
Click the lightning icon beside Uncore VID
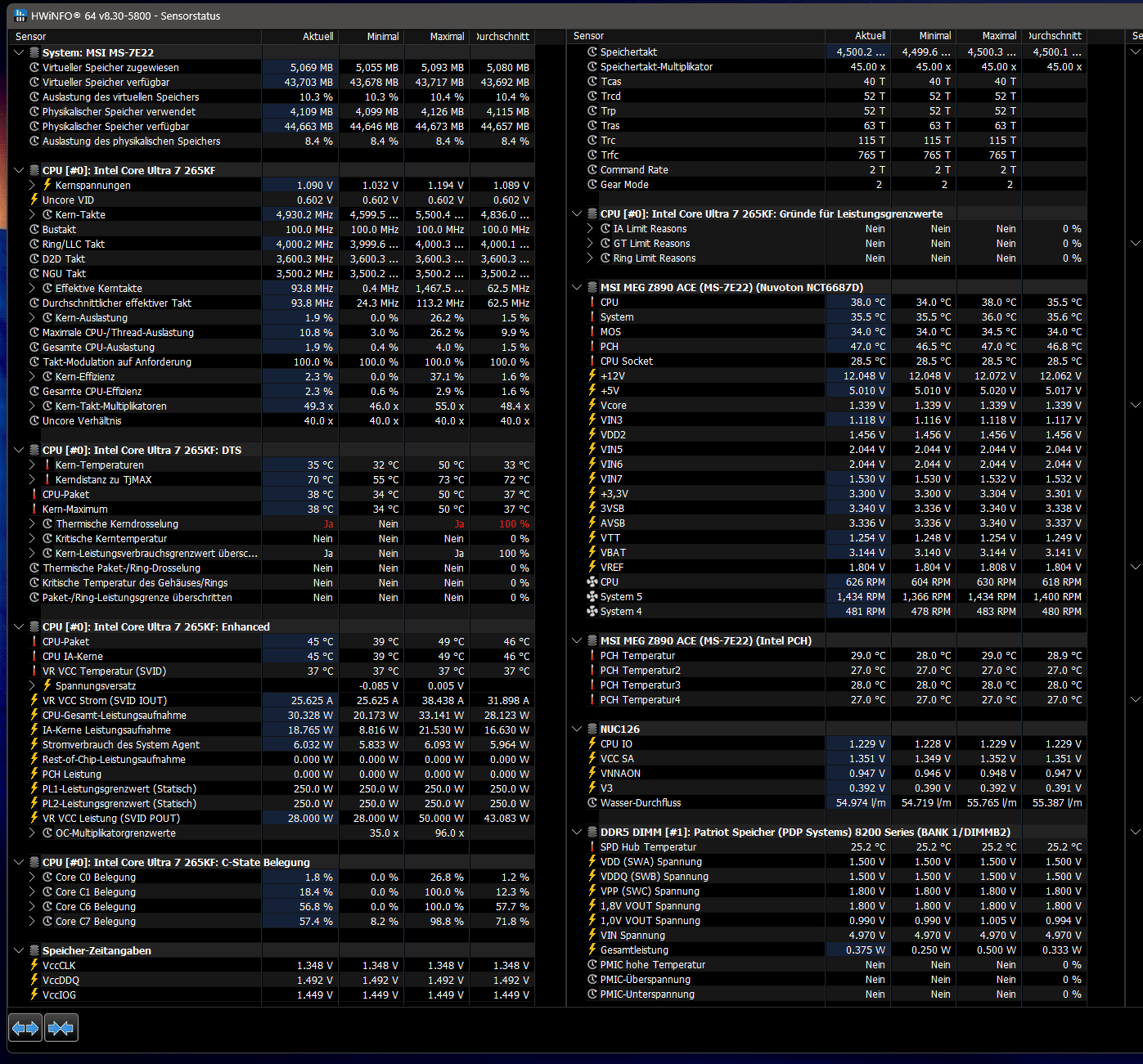coord(34,200)
